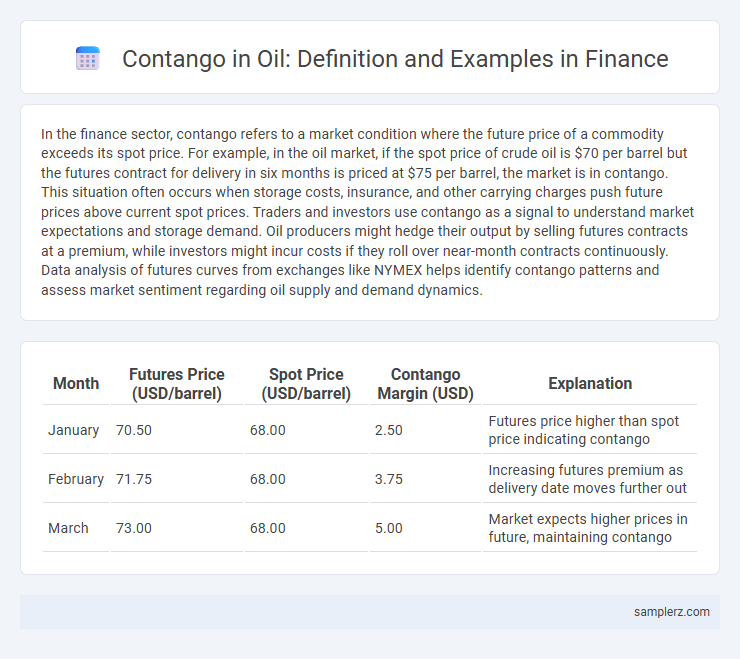This screenshot has height=659, width=740.
Task: Click the 'February' row cell
Action: [76, 479]
